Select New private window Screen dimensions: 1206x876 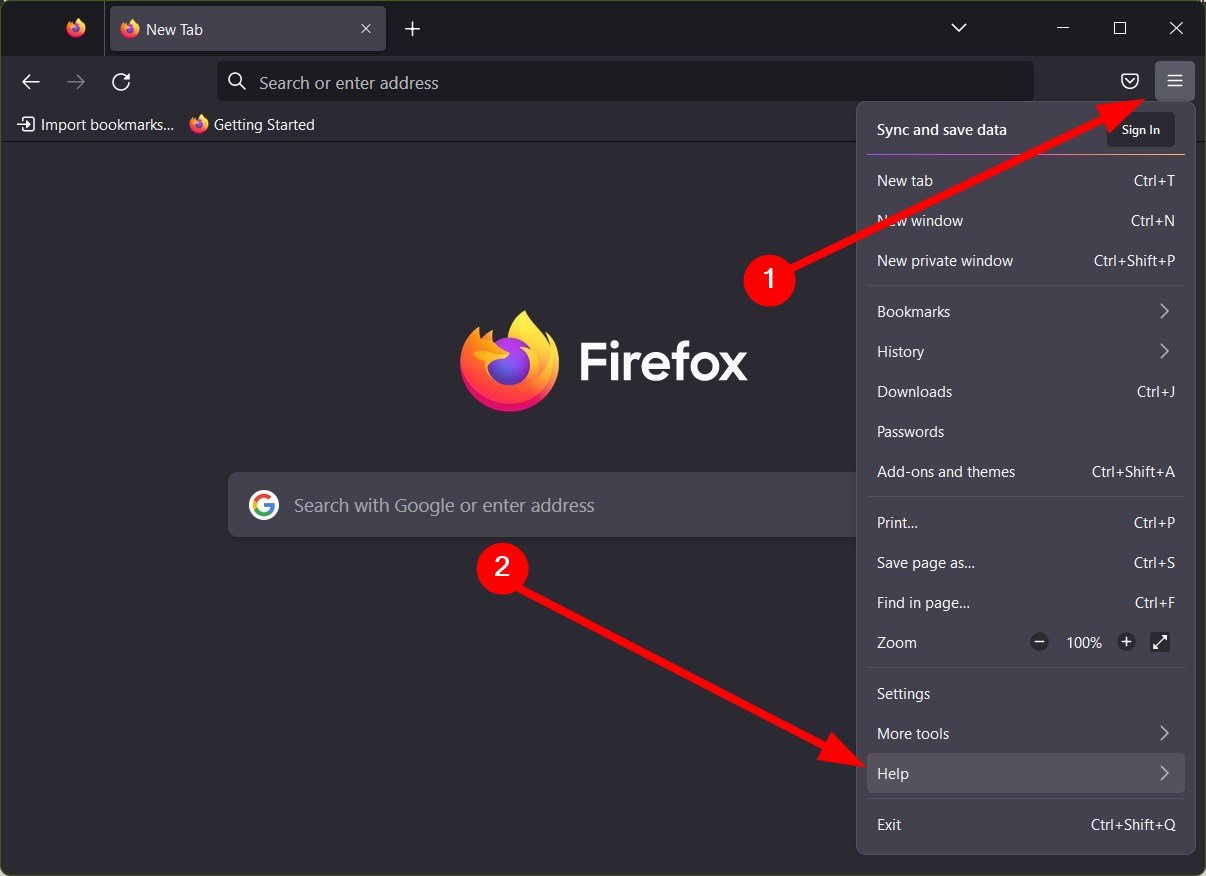point(1026,261)
